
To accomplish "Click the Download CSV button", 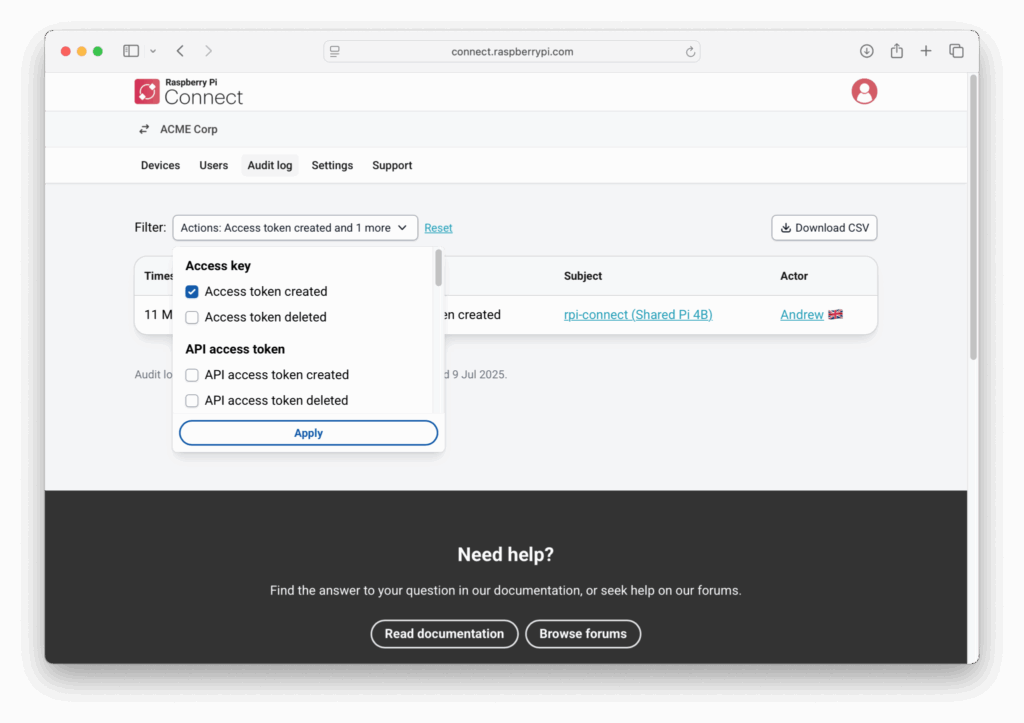I will pos(824,228).
